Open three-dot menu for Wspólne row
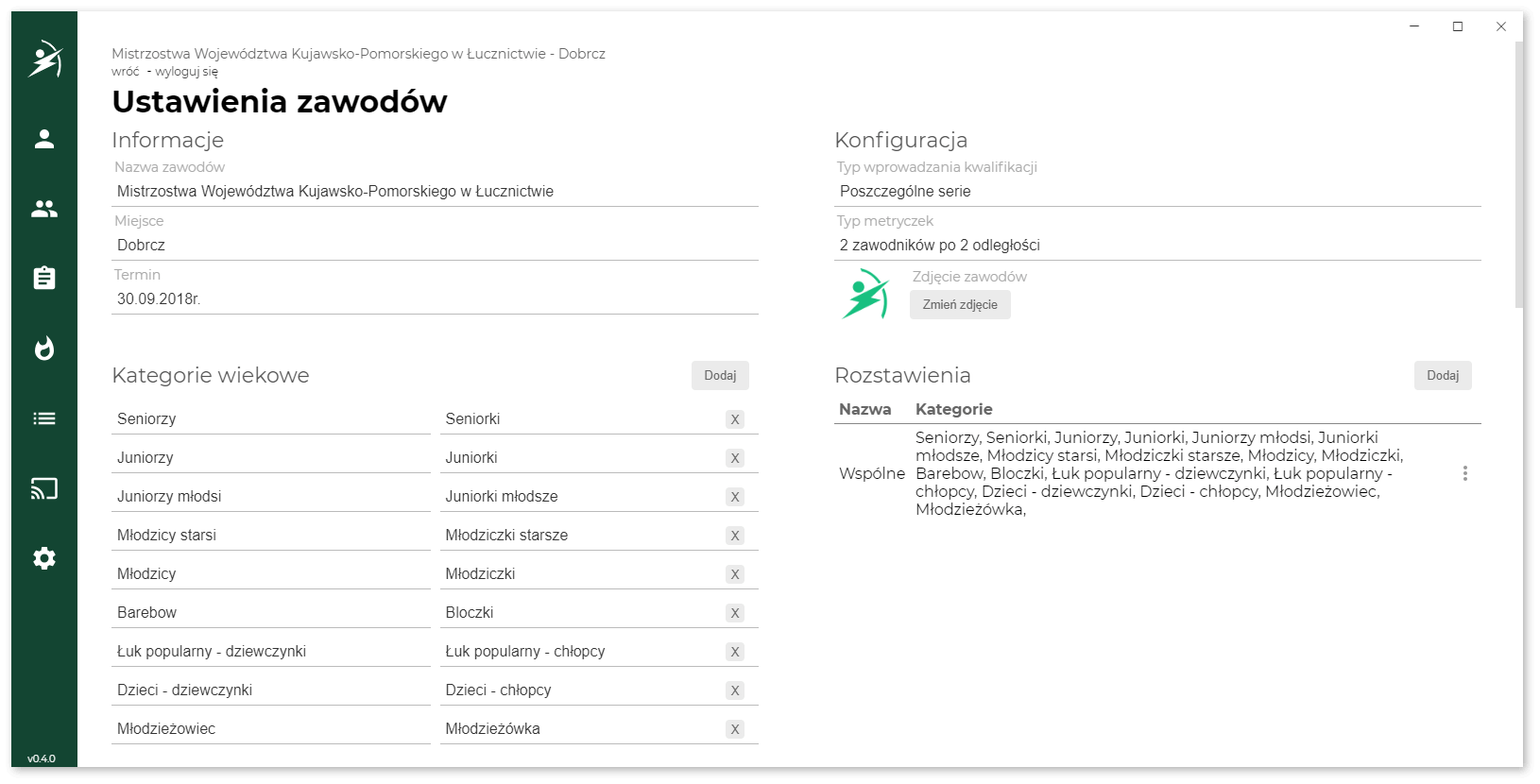Screen dimensions: 1540x784 click(x=1464, y=473)
